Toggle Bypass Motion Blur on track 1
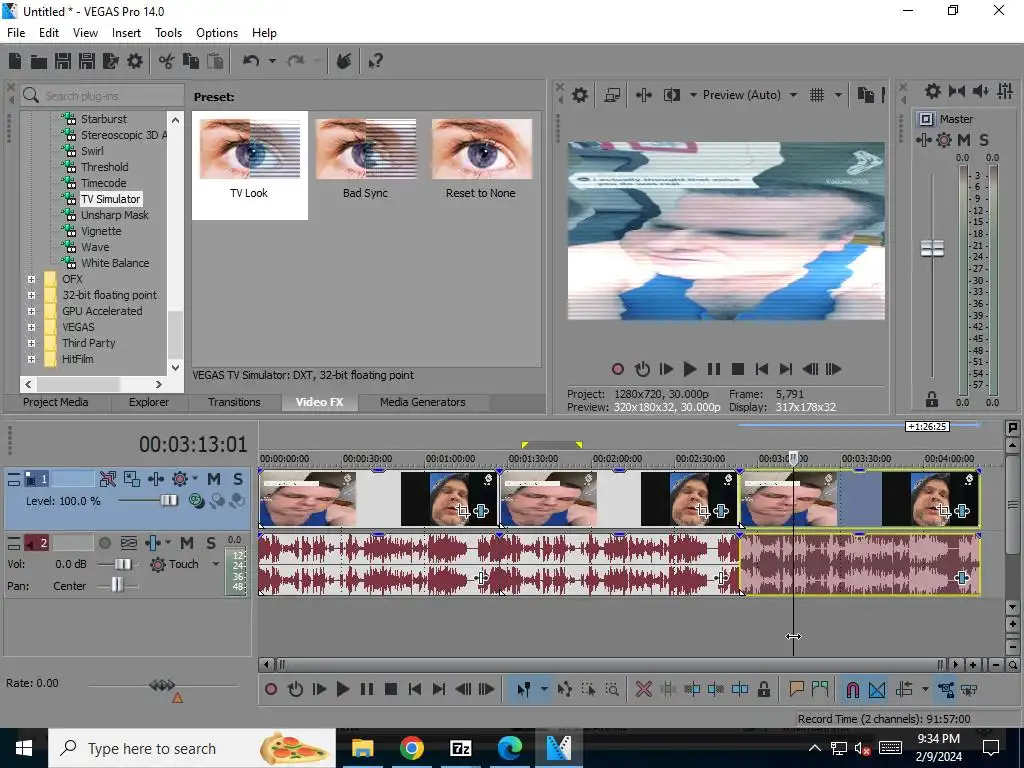The width and height of the screenshot is (1024, 768). point(108,479)
